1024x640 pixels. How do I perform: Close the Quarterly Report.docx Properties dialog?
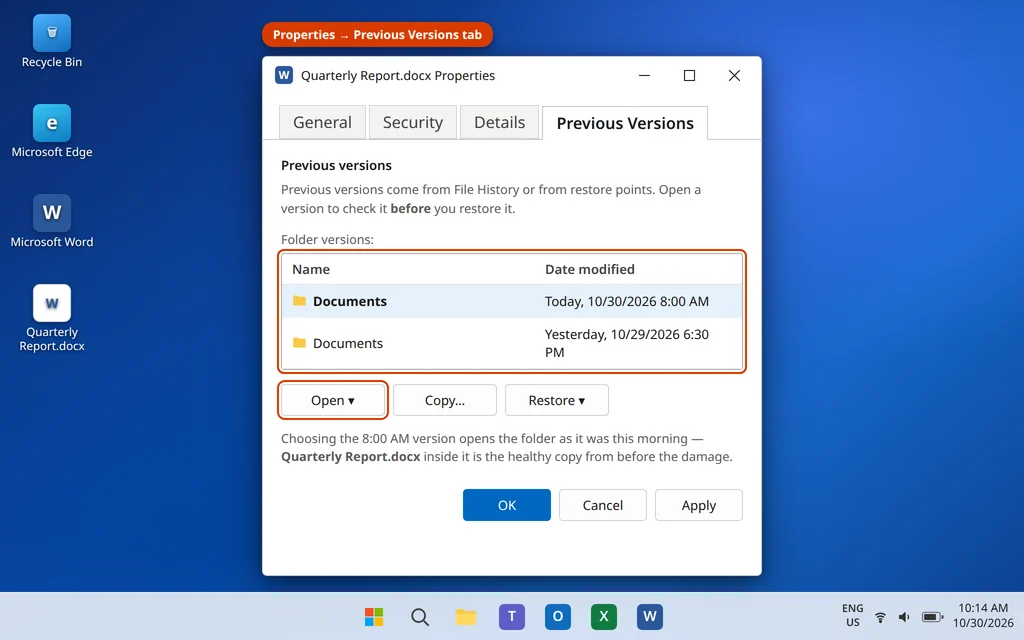click(734, 75)
